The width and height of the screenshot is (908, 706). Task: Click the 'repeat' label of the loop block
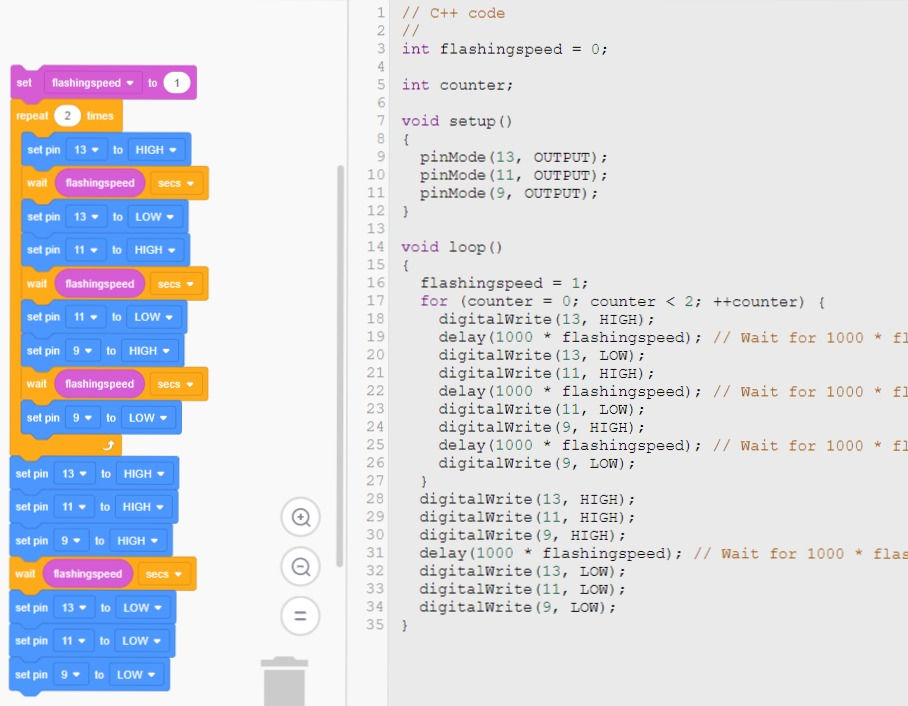pyautogui.click(x=32, y=116)
